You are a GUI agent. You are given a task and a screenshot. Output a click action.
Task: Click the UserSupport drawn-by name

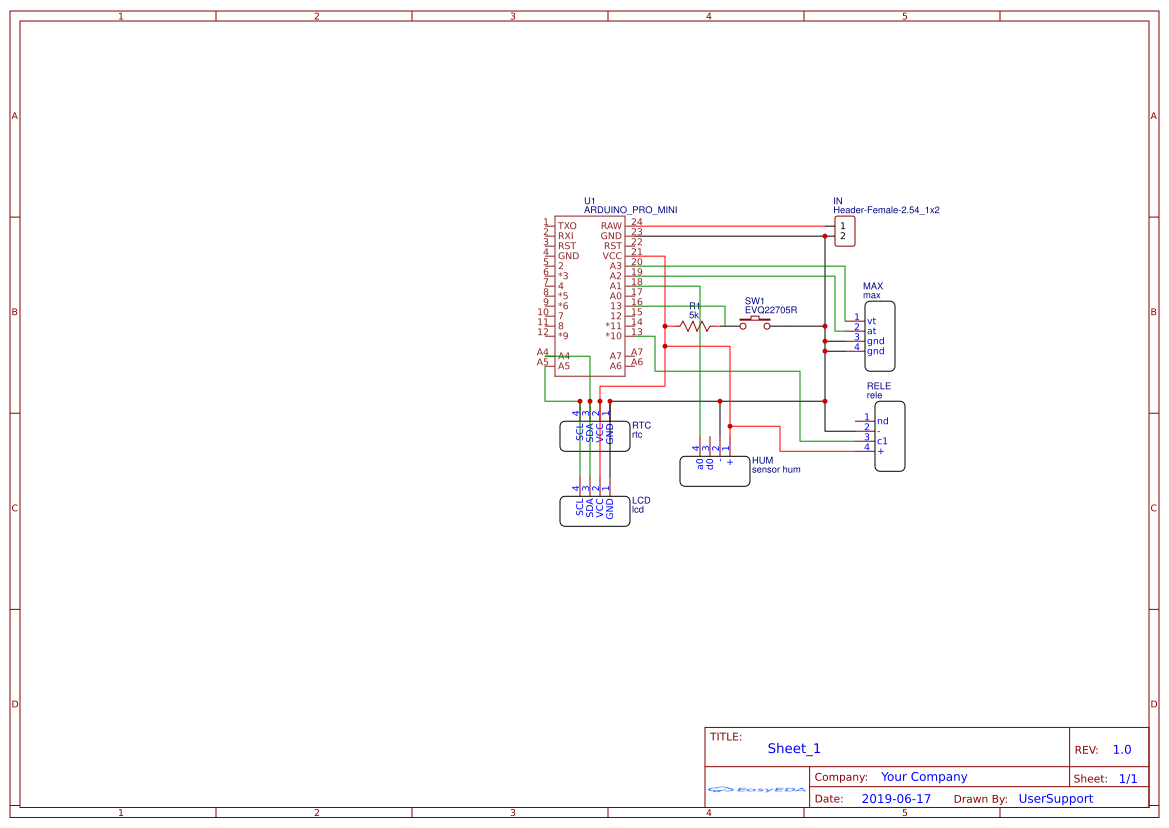point(1056,799)
